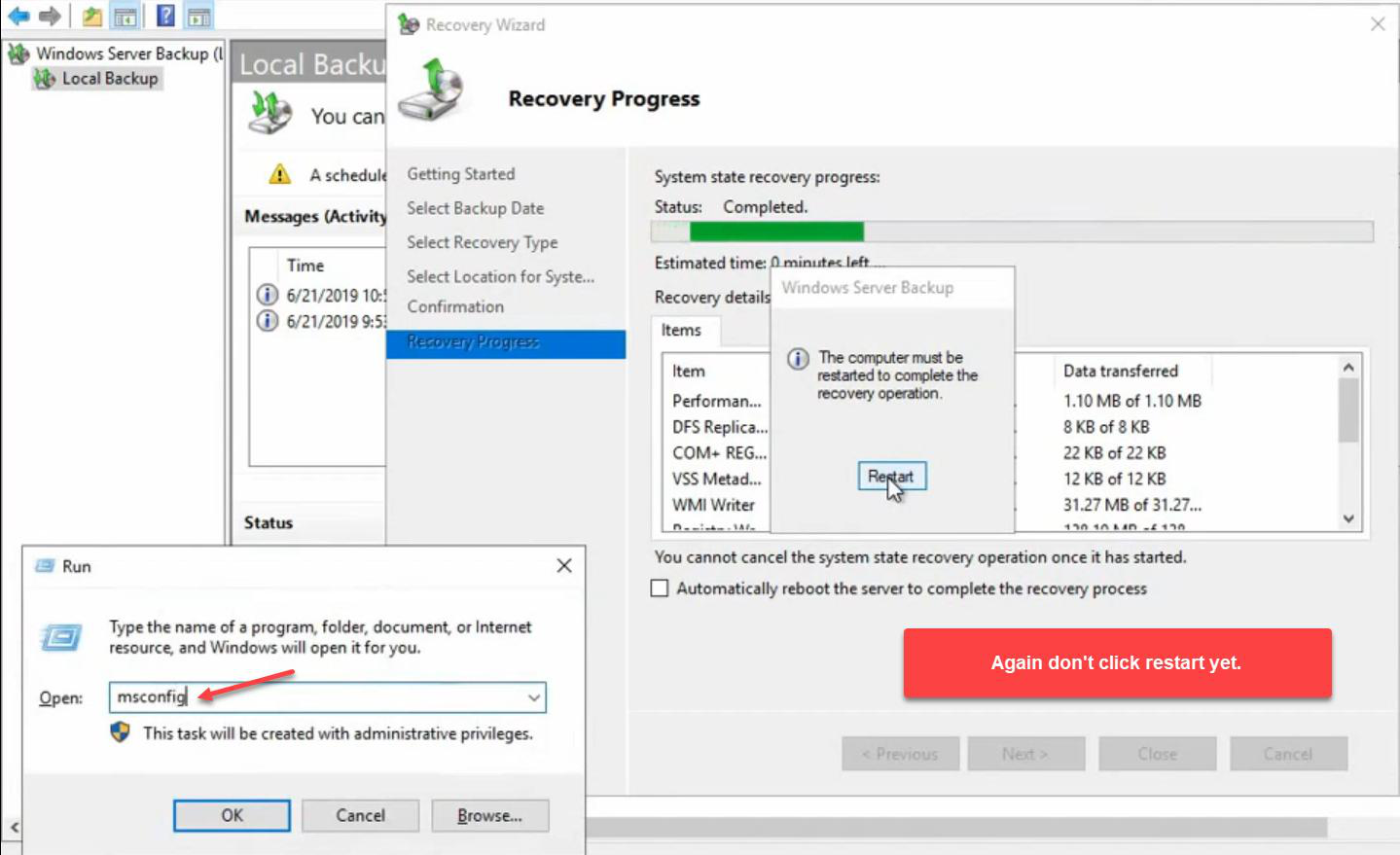Click Select Backup Date wizard step
1400x855 pixels.
pyautogui.click(x=476, y=208)
